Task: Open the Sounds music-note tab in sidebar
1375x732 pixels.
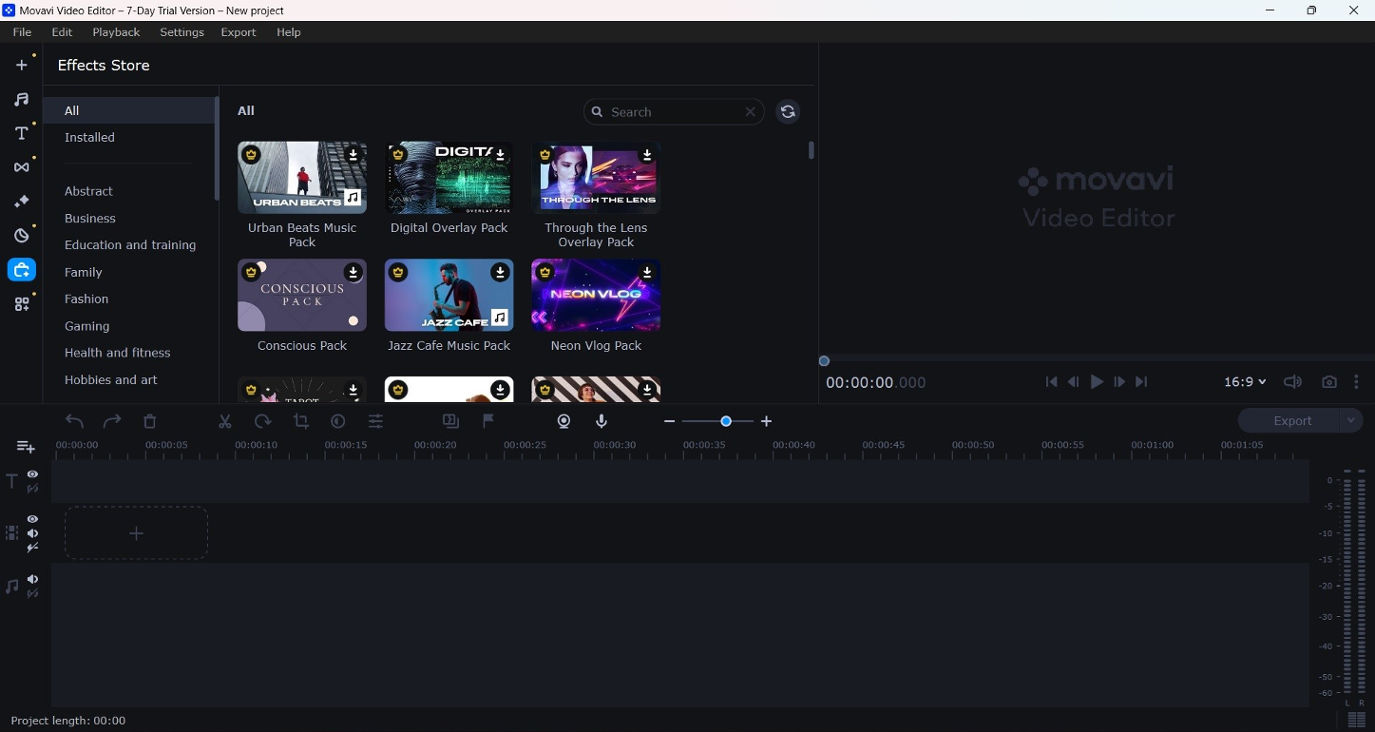Action: tap(22, 99)
